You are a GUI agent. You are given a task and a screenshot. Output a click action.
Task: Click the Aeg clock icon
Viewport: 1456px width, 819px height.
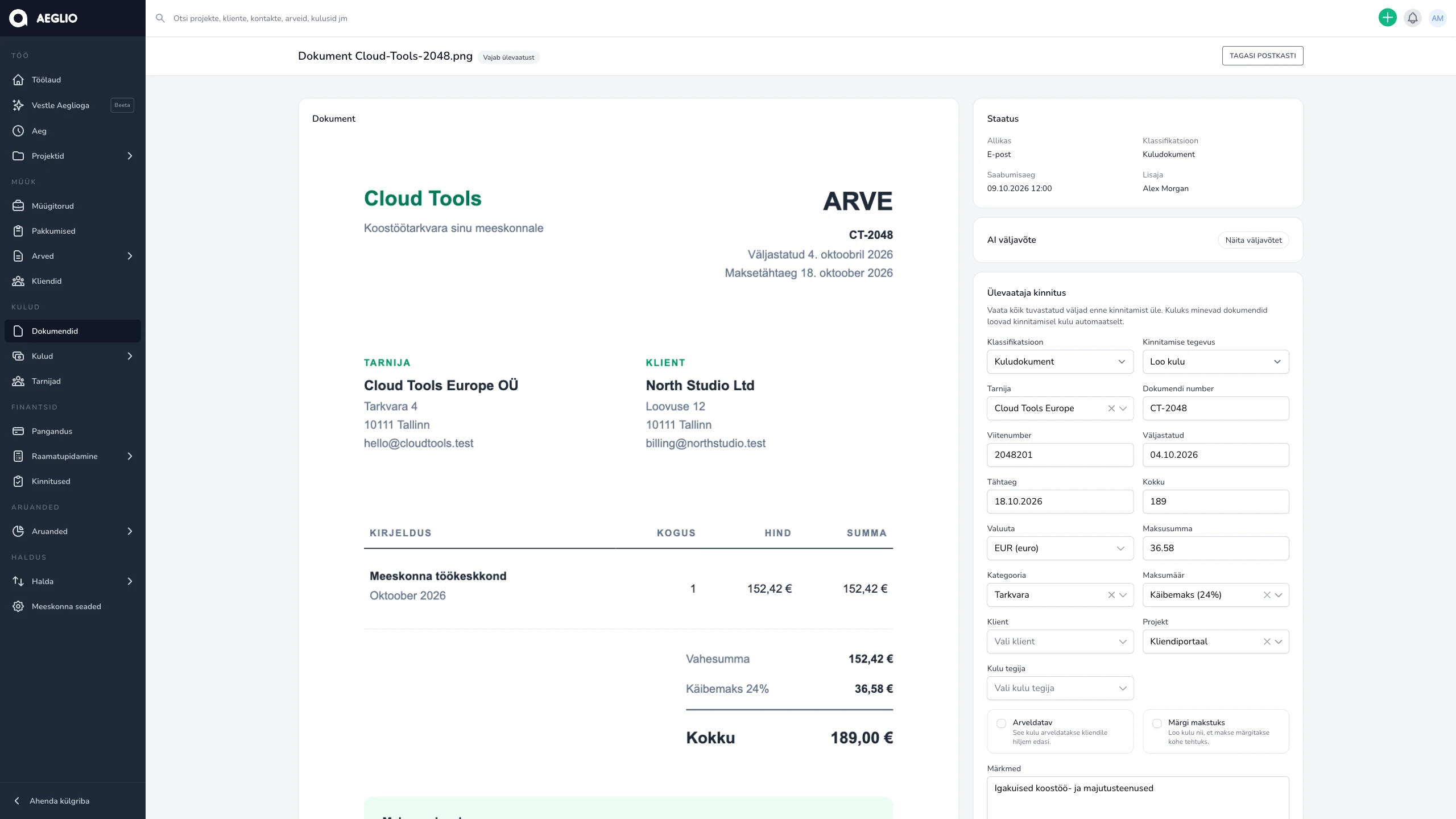point(18,131)
